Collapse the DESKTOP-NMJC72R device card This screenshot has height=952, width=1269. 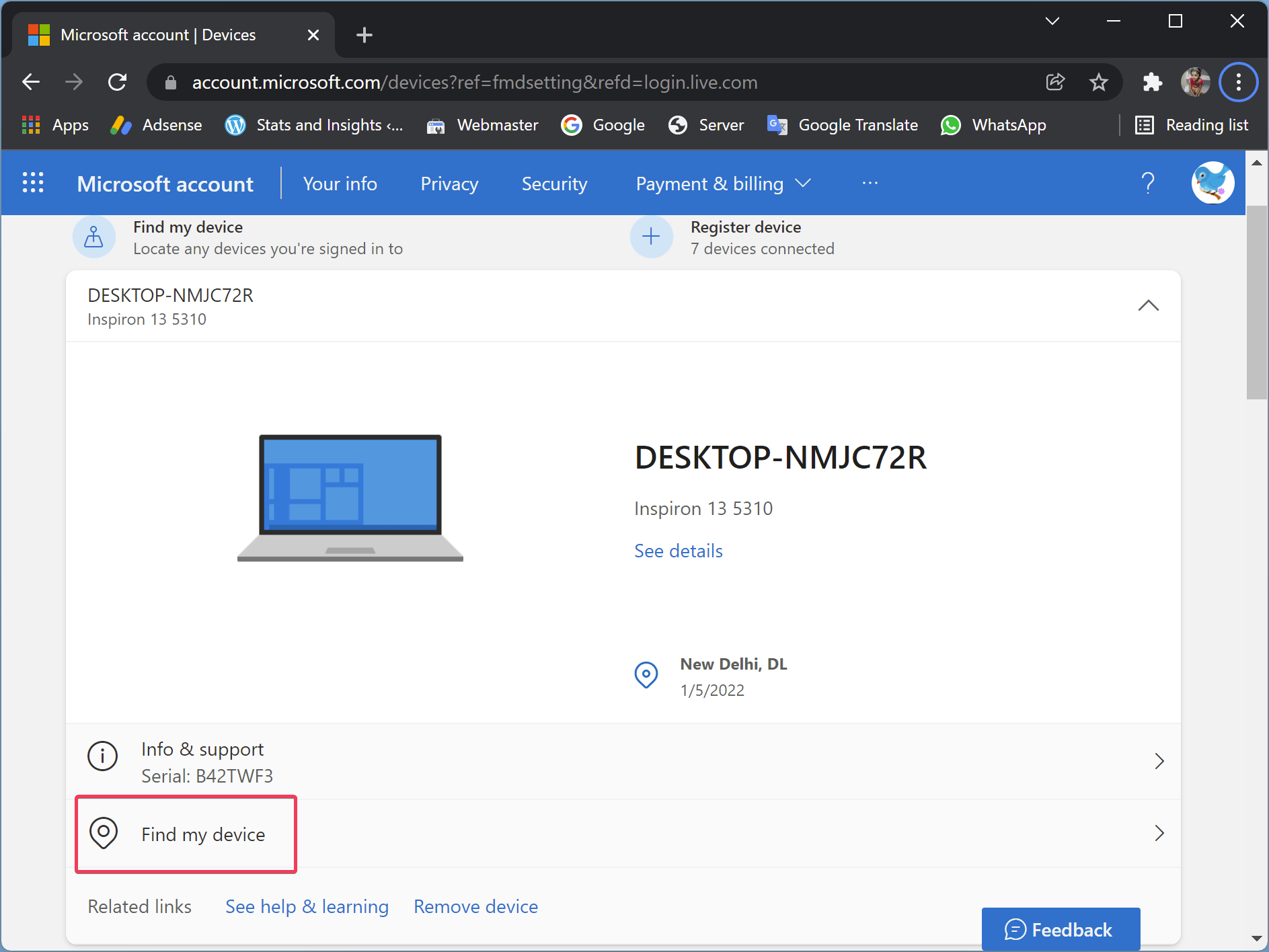pos(1149,305)
